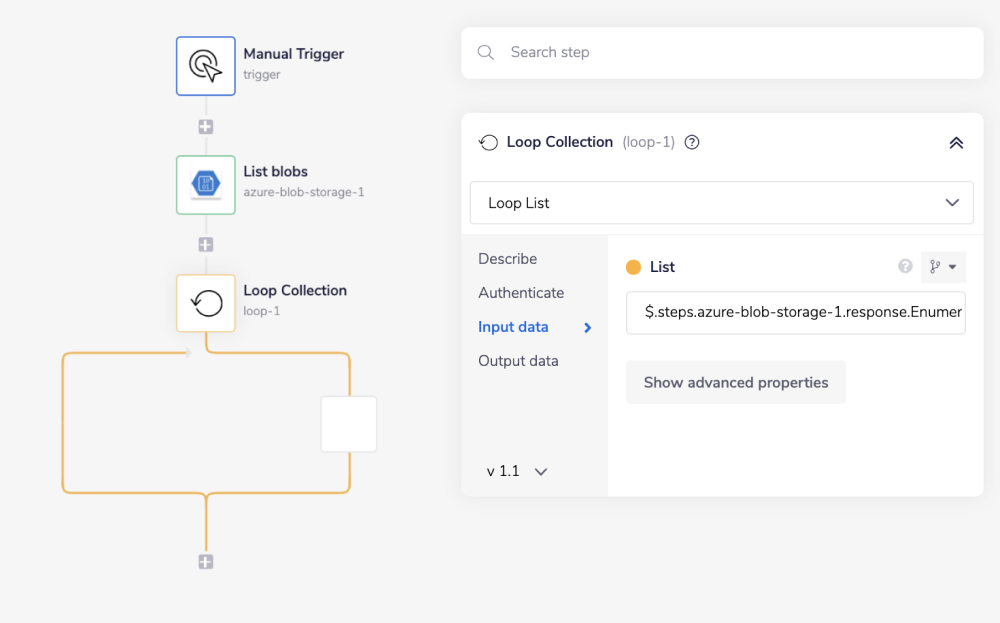Viewport: 1000px width, 623px height.
Task: Select the empty step placeholder inside loop
Action: [348, 424]
